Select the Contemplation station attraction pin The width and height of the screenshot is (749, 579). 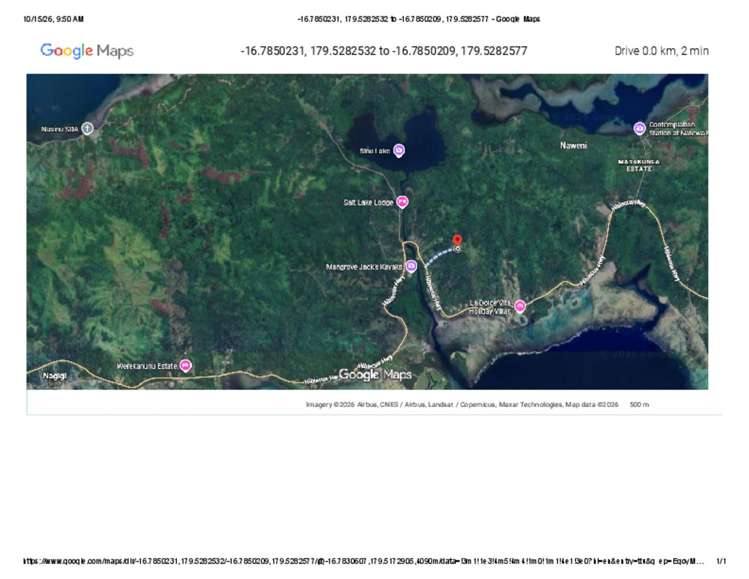pyautogui.click(x=640, y=128)
